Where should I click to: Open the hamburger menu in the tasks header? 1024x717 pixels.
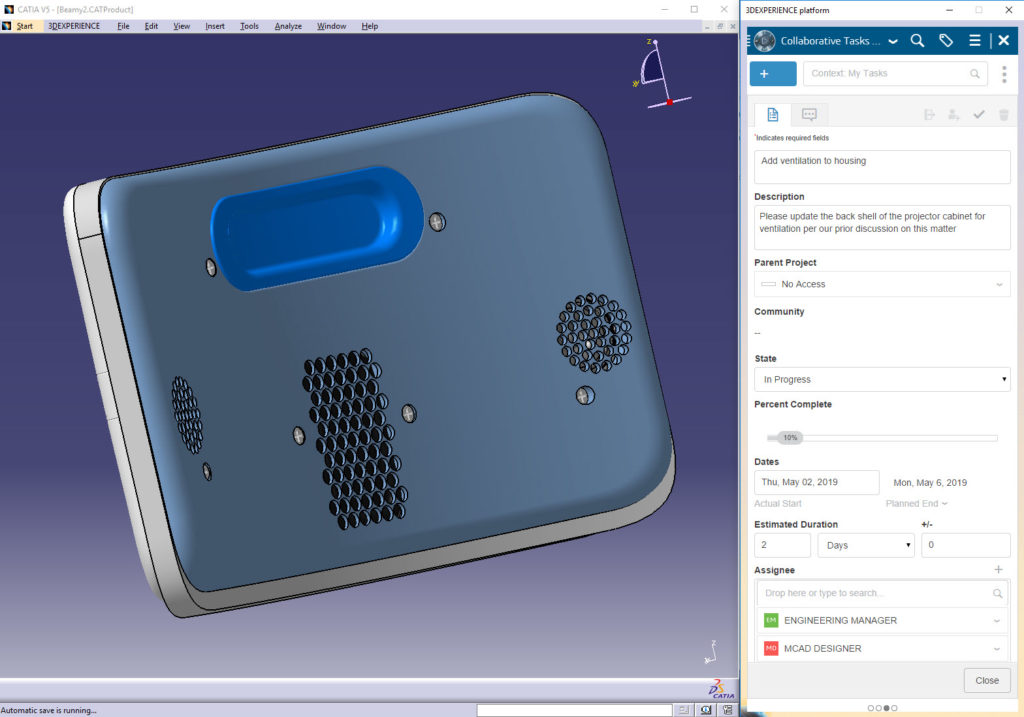(x=974, y=40)
